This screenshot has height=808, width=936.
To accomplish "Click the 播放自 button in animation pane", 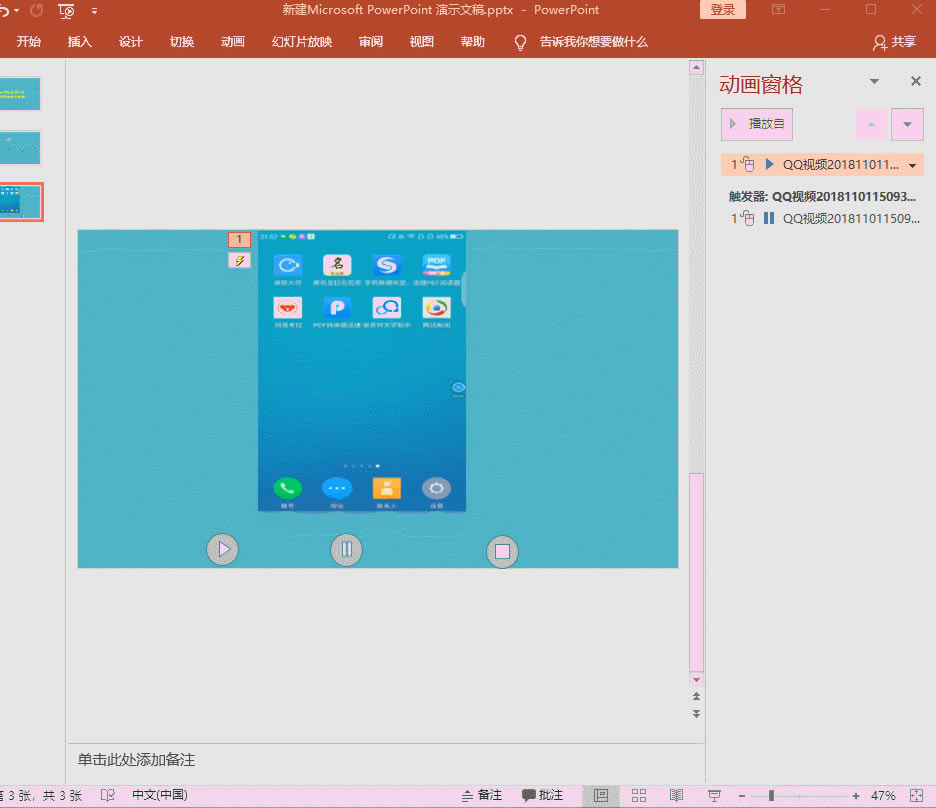I will point(756,124).
